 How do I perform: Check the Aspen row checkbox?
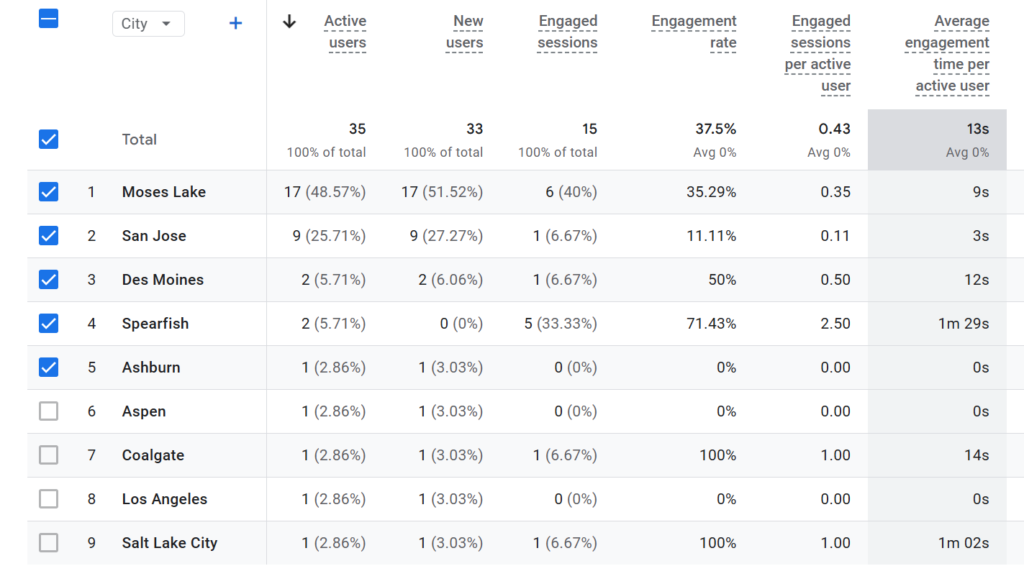(48, 411)
